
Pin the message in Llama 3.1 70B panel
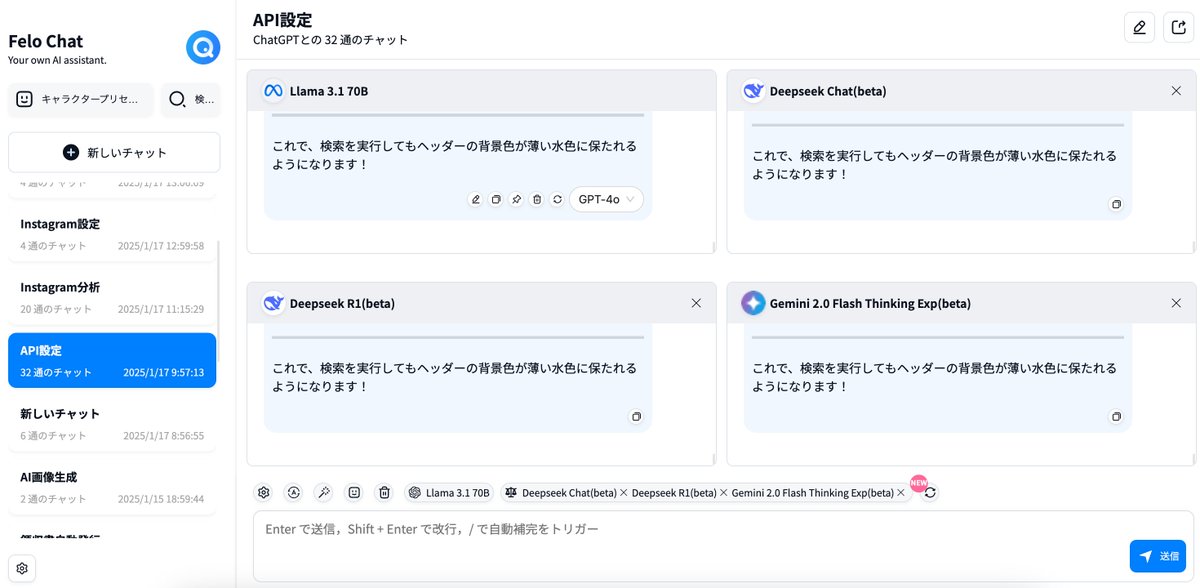point(516,200)
